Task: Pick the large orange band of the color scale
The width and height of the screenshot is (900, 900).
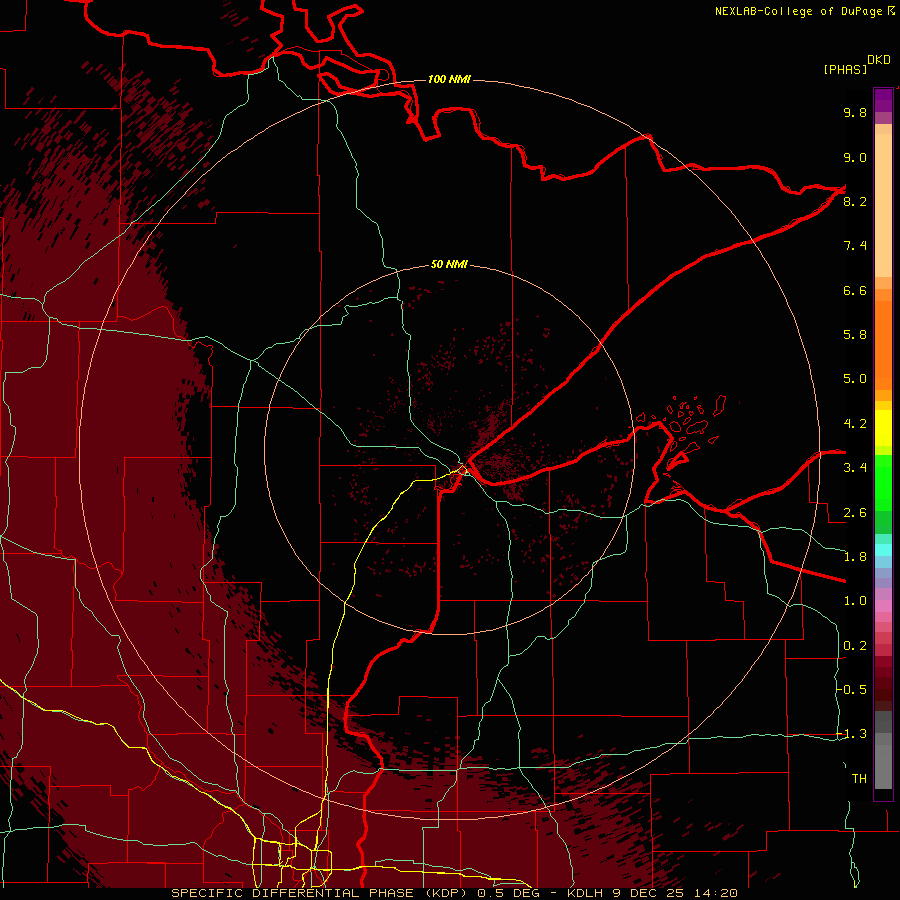Action: point(883,345)
